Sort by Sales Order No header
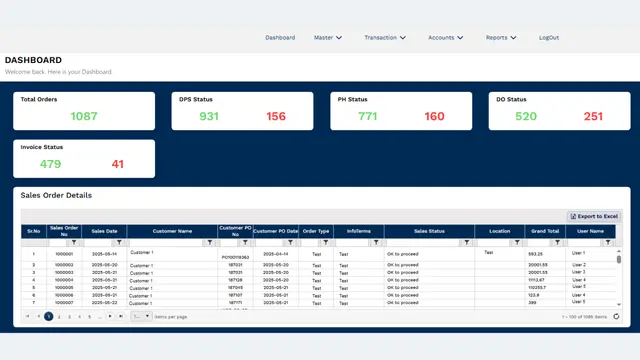640x360 pixels. coord(64,231)
